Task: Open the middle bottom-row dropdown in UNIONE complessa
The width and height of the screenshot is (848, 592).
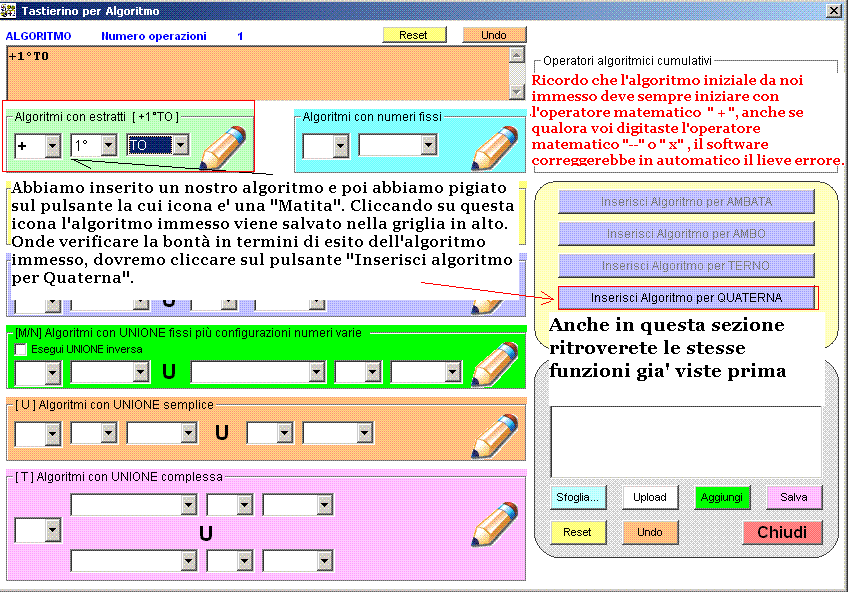Action: 244,561
